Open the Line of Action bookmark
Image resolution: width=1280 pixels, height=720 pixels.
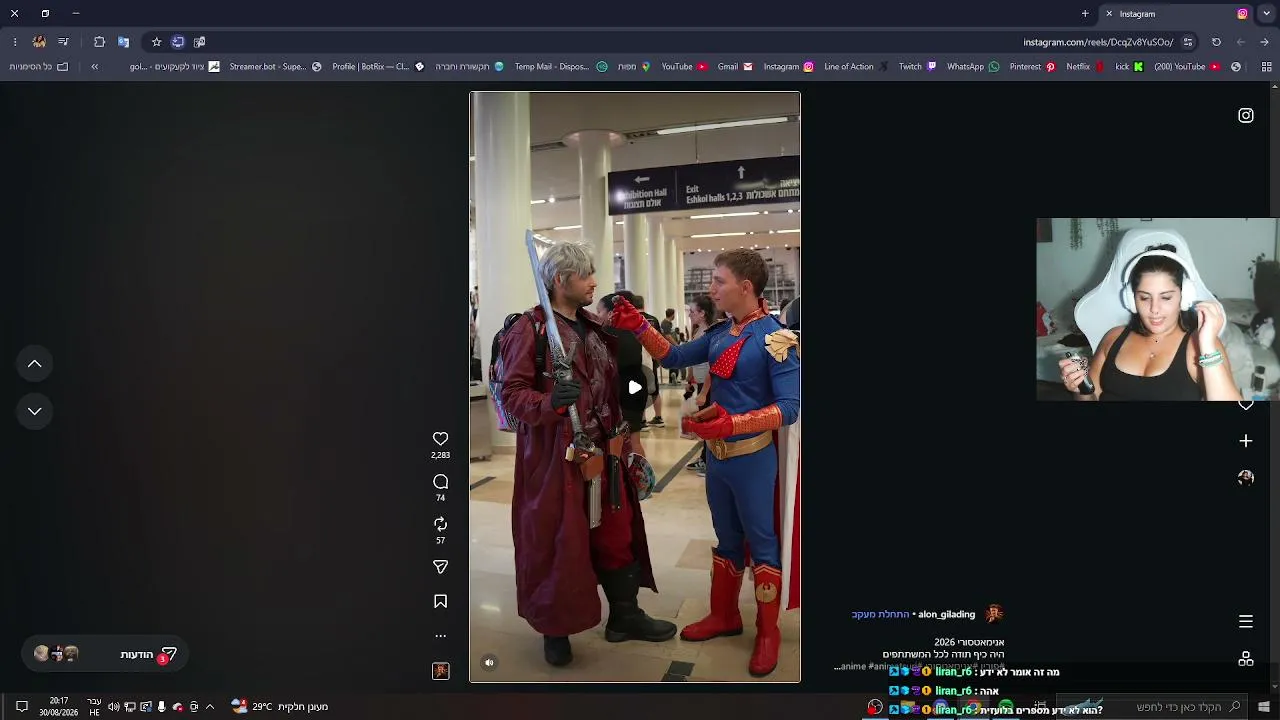click(855, 67)
